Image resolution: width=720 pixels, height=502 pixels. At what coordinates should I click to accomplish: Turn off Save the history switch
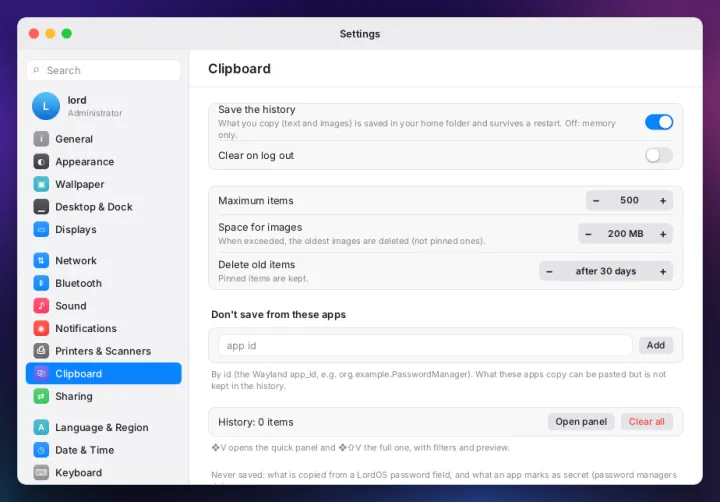658,122
